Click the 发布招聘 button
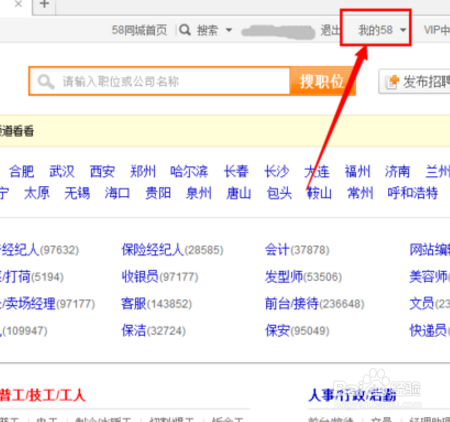The image size is (450, 422). tap(414, 82)
